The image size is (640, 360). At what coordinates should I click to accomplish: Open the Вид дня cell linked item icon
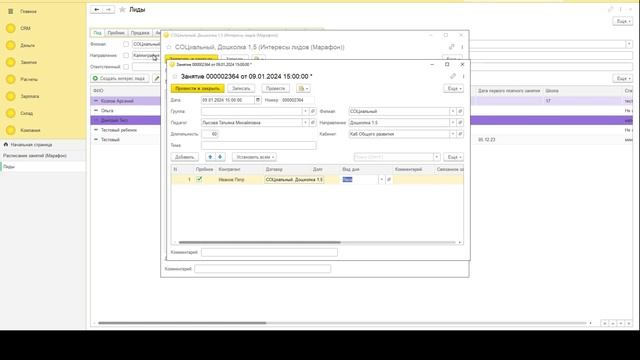[x=389, y=180]
